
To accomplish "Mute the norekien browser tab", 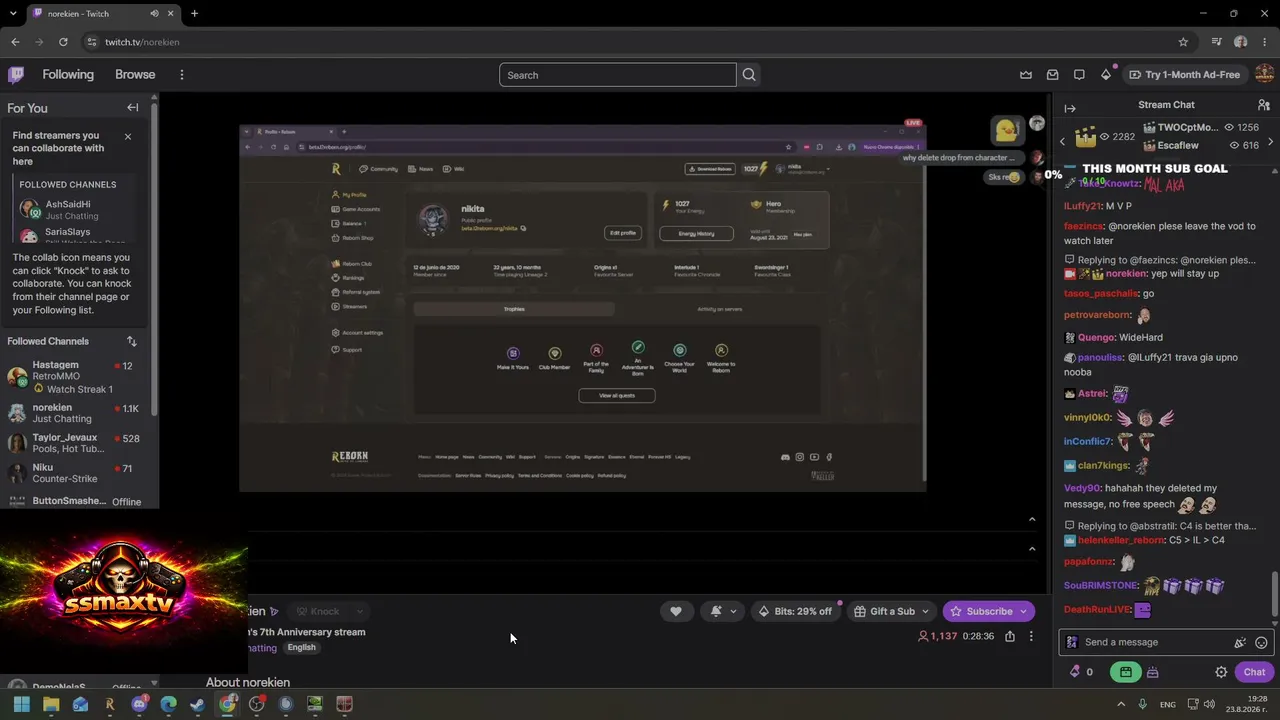I will pyautogui.click(x=154, y=13).
